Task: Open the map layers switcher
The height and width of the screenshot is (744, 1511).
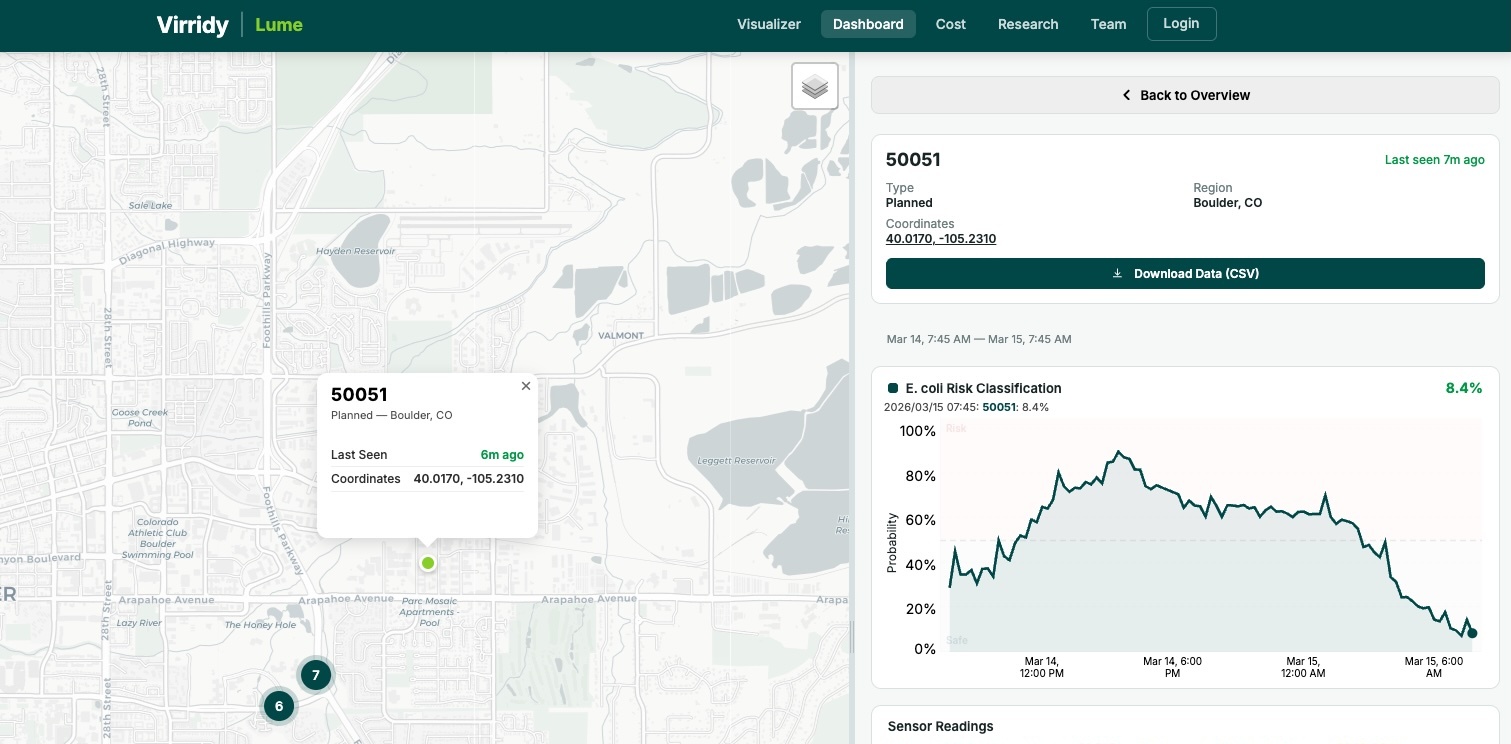Action: point(814,86)
